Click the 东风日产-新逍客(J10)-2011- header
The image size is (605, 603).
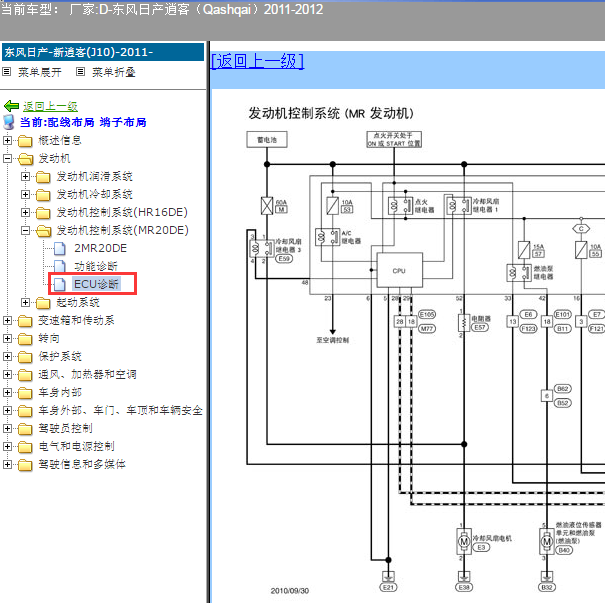pyautogui.click(x=103, y=52)
